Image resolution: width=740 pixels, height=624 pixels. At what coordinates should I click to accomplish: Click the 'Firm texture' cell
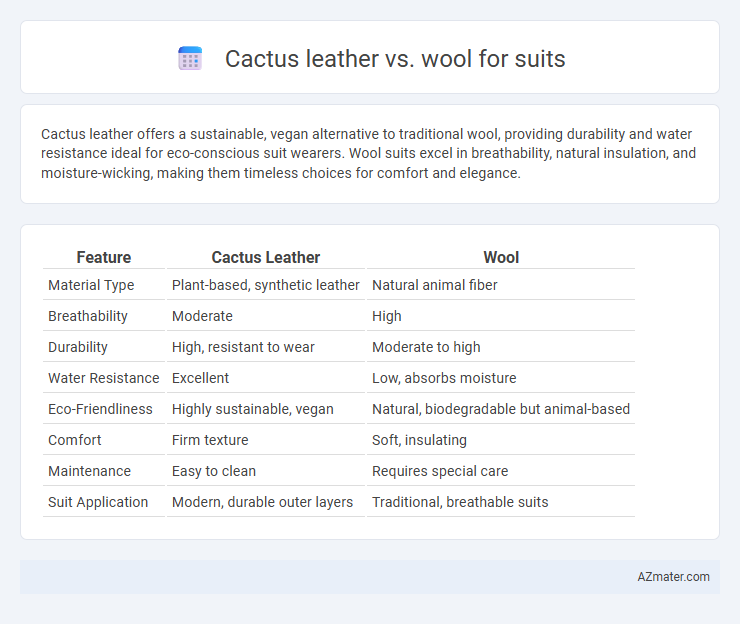(x=210, y=440)
